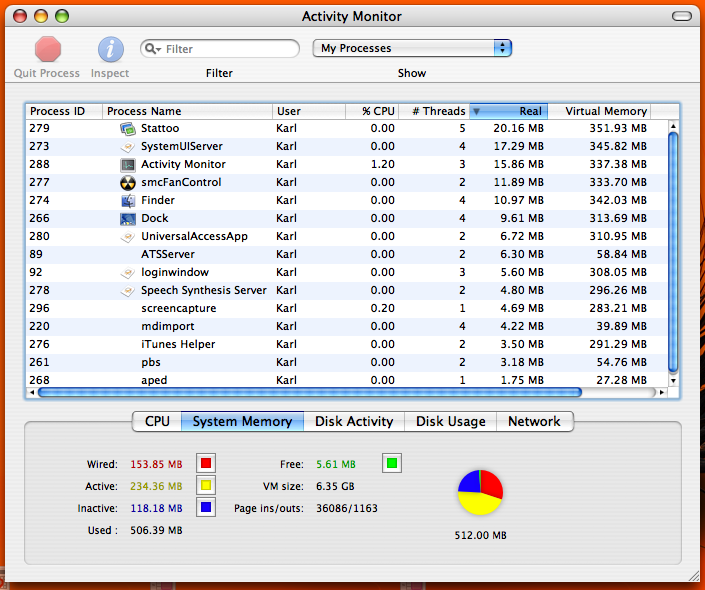
Task: Click the 1.20 CPU value
Action: pos(383,165)
